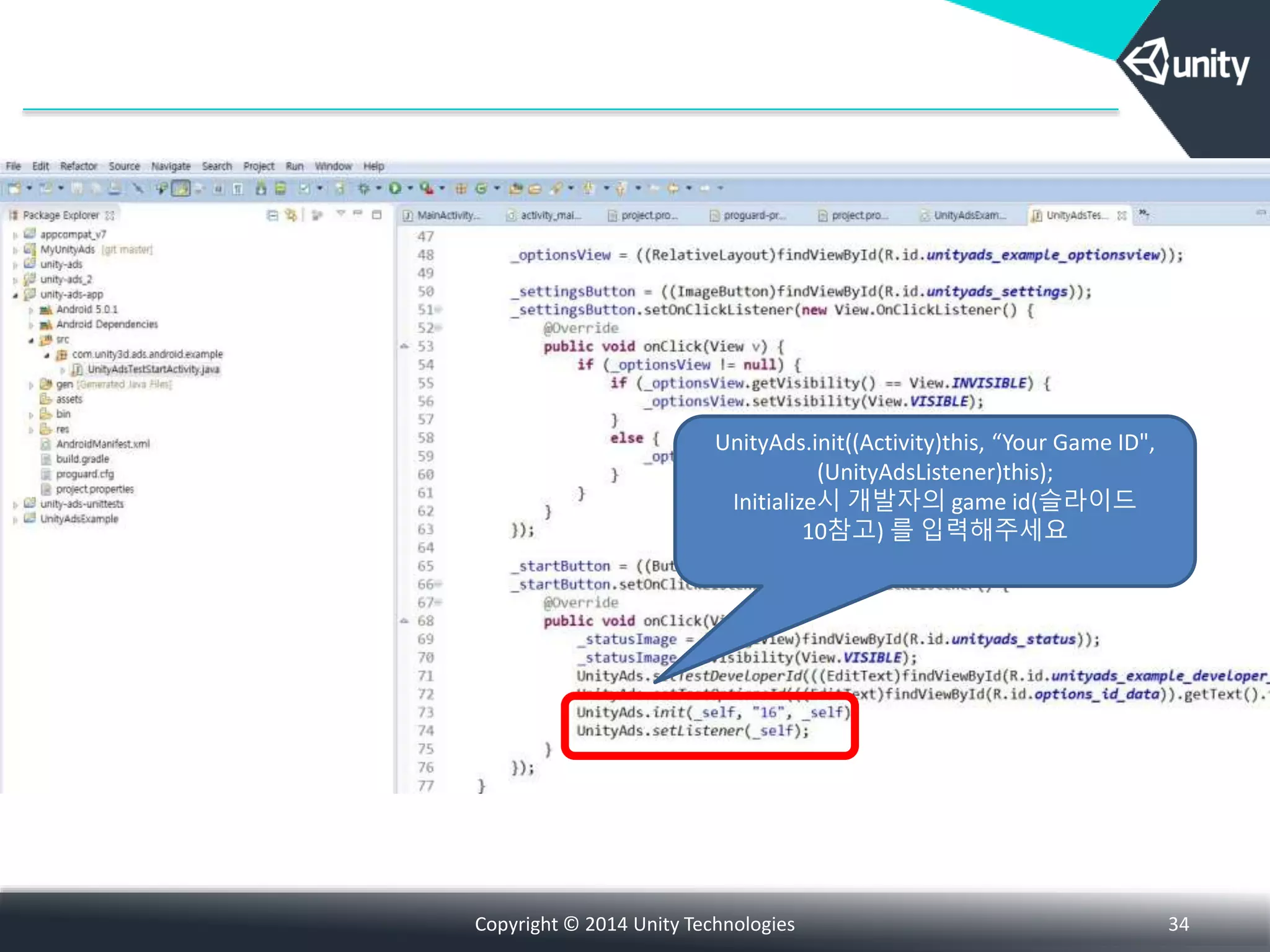This screenshot has height=952, width=1270.
Task: Open the File menu
Action: 13,166
